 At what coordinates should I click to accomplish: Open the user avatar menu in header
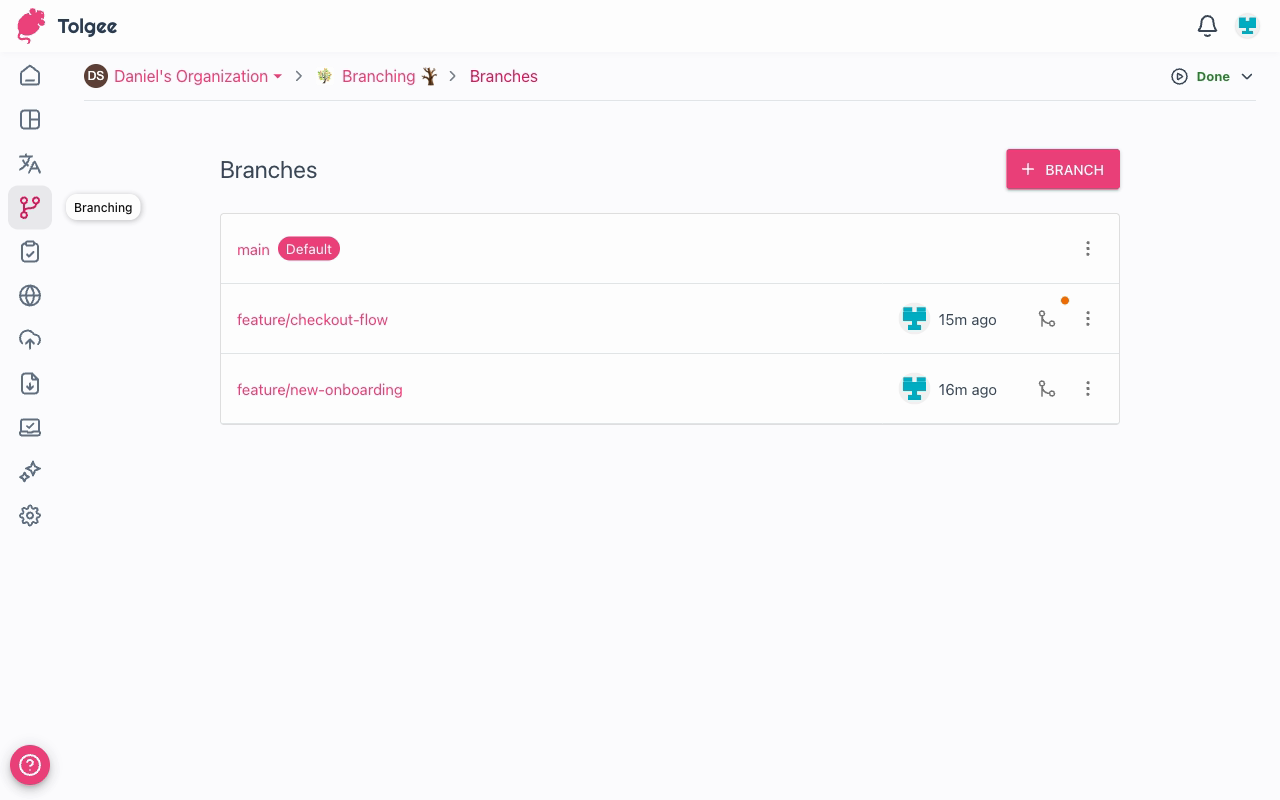1247,26
